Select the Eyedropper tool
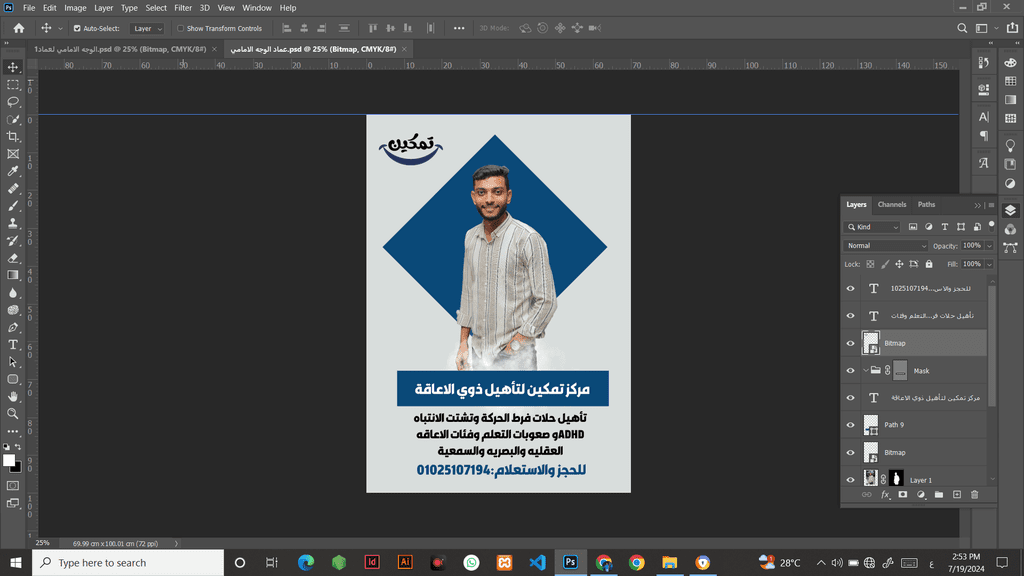Image resolution: width=1024 pixels, height=576 pixels. tap(13, 171)
